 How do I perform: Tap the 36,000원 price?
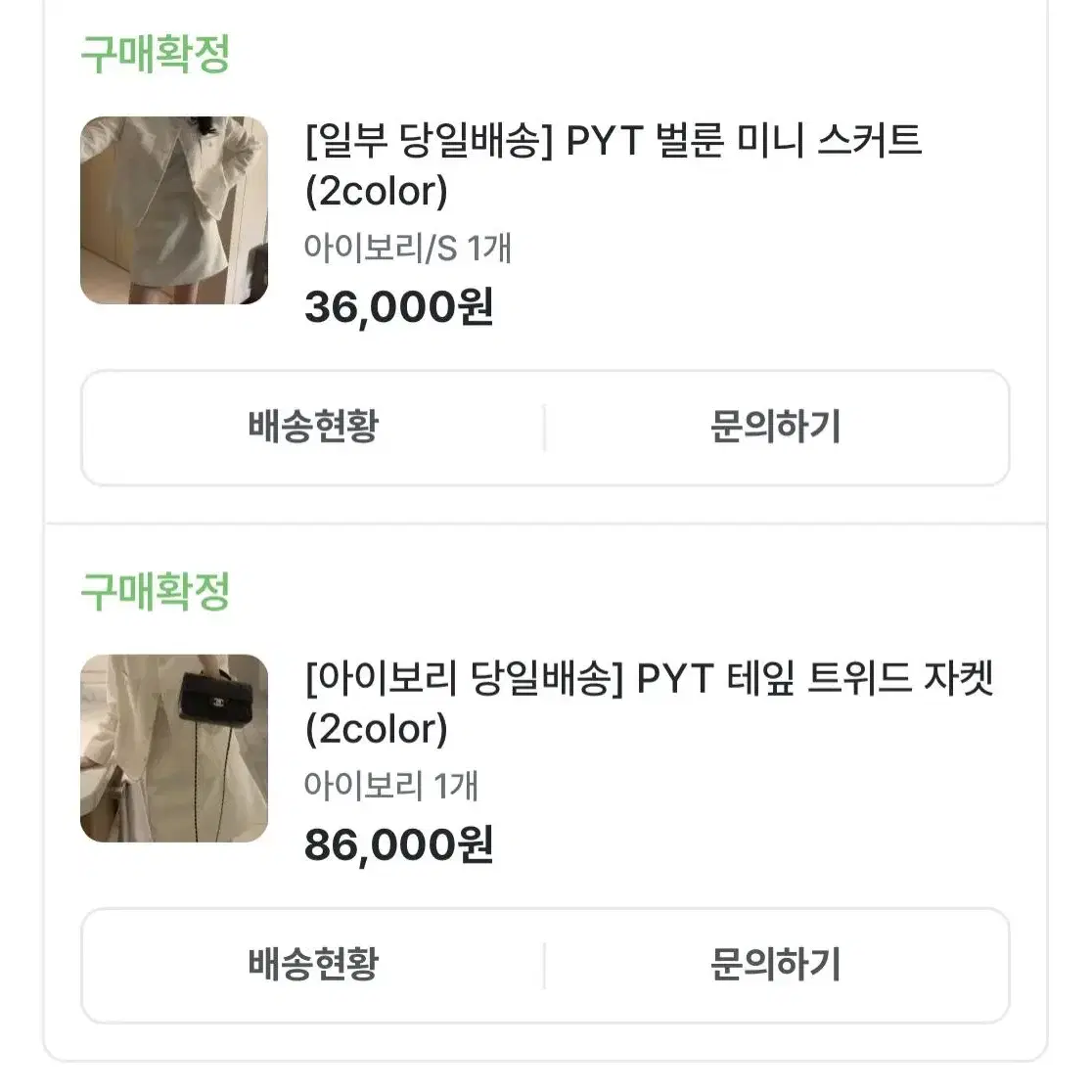[x=399, y=307]
